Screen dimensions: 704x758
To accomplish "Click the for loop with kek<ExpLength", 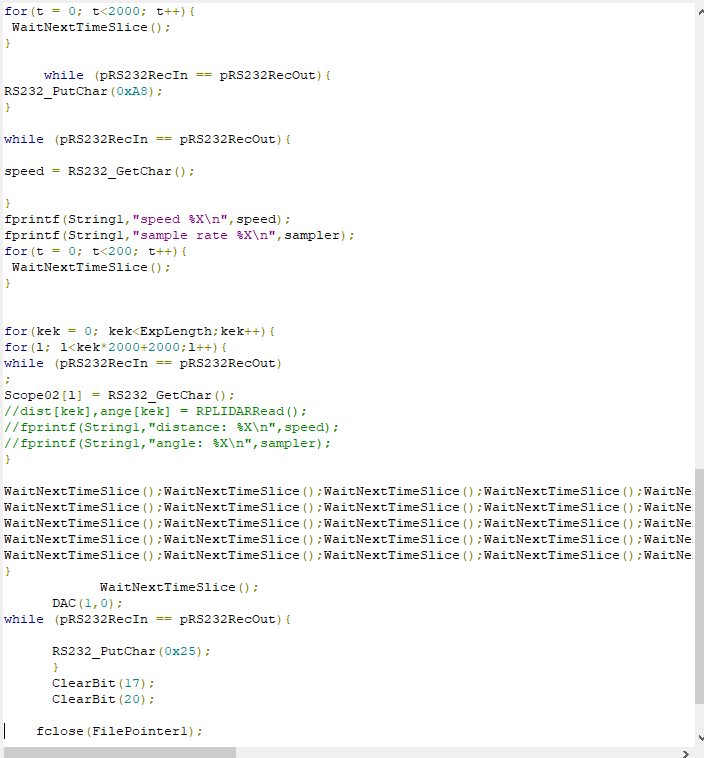I will [140, 331].
